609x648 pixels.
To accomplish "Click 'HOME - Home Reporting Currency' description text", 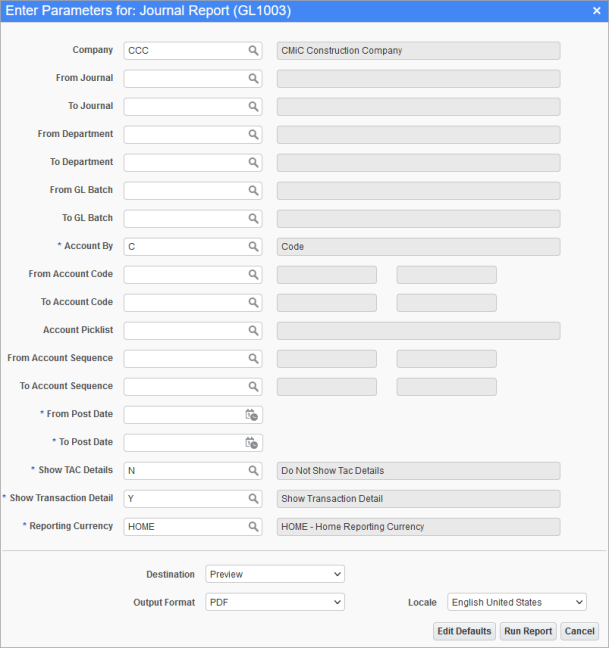I will [x=353, y=527].
